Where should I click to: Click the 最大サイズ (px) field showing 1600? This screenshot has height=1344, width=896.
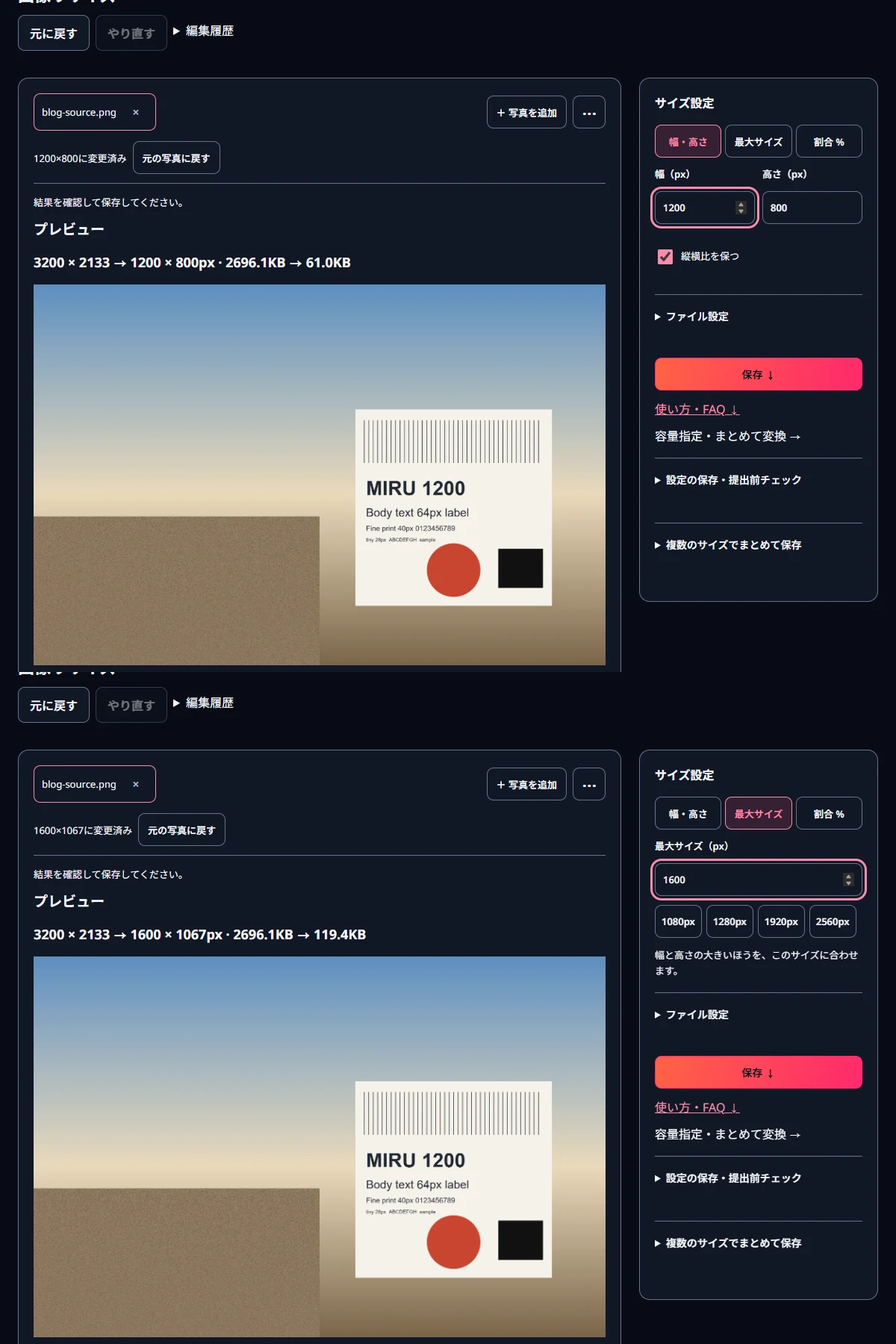pos(758,880)
